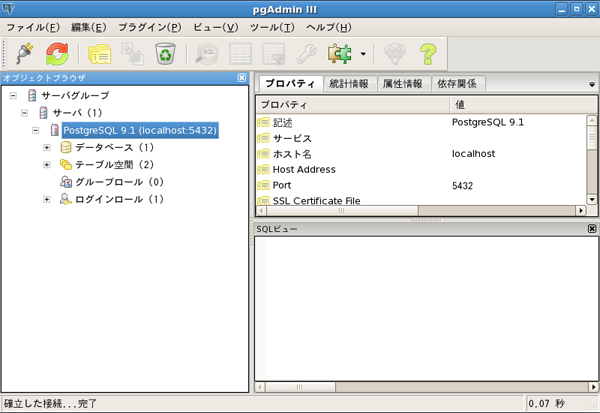Click the プロパティ column header
The height and width of the screenshot is (413, 600).
coord(352,104)
